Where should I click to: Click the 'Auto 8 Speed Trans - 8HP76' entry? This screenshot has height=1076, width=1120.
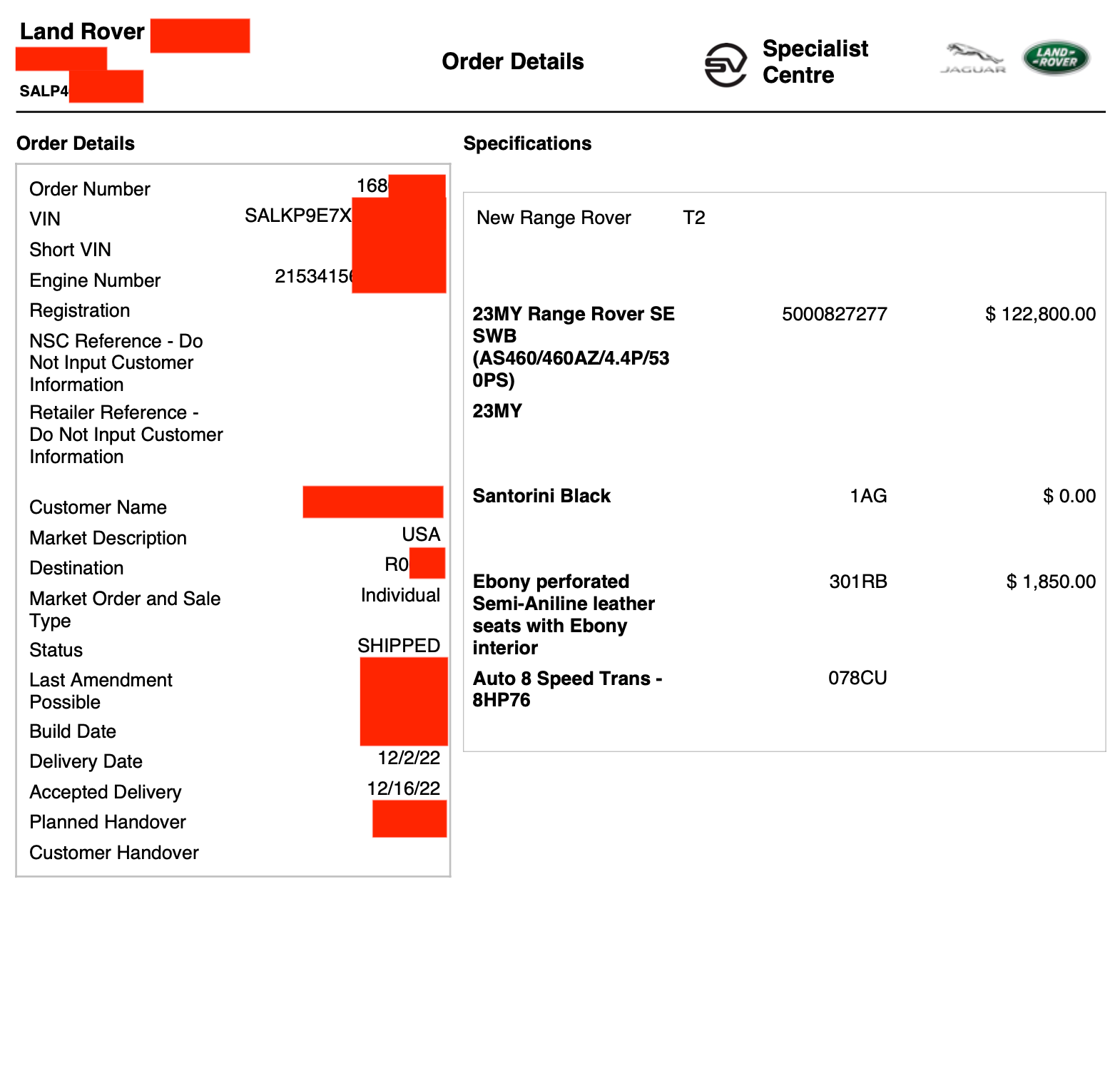[x=568, y=689]
